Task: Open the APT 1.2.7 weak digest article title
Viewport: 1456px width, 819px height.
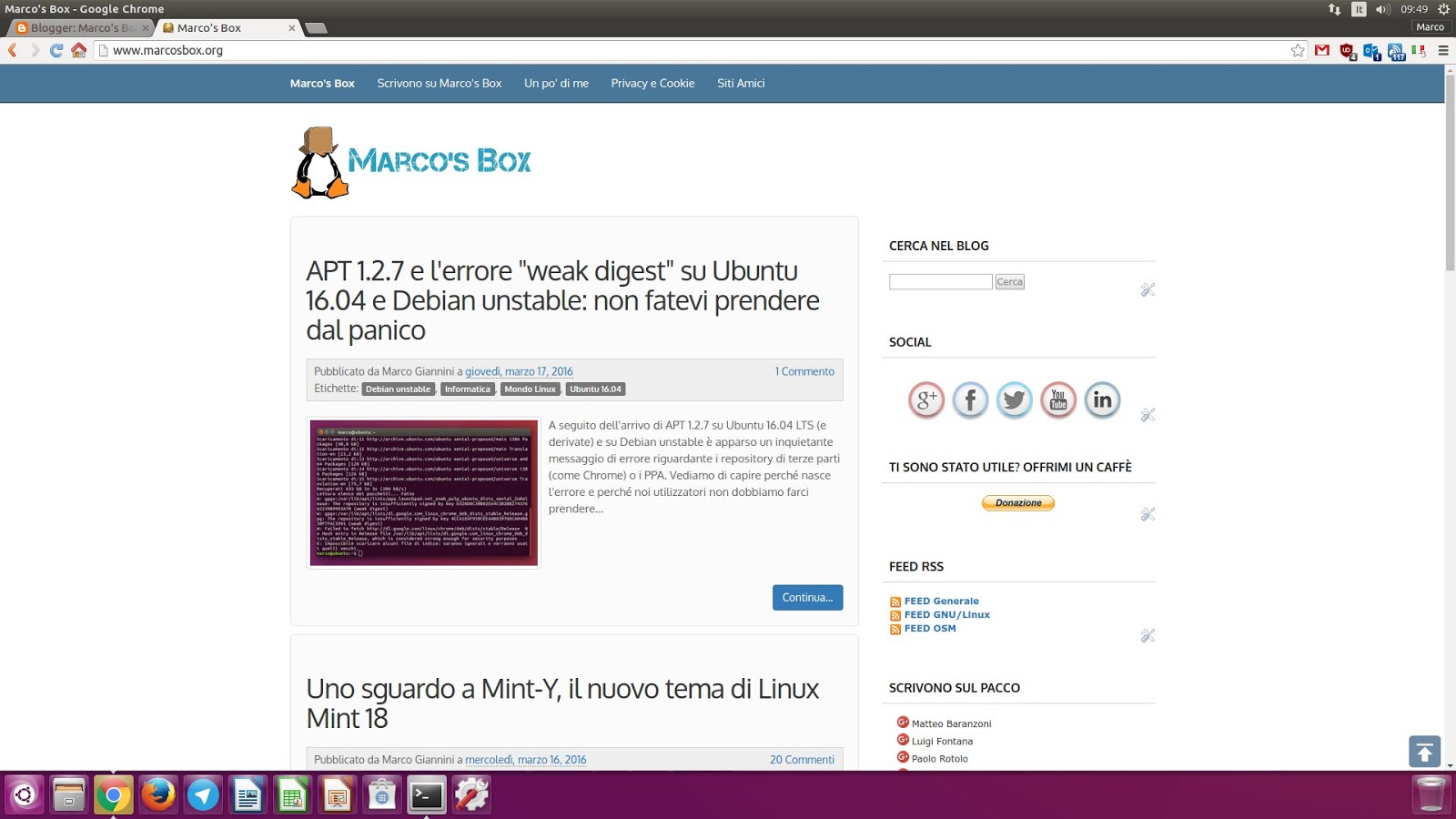Action: coord(562,300)
